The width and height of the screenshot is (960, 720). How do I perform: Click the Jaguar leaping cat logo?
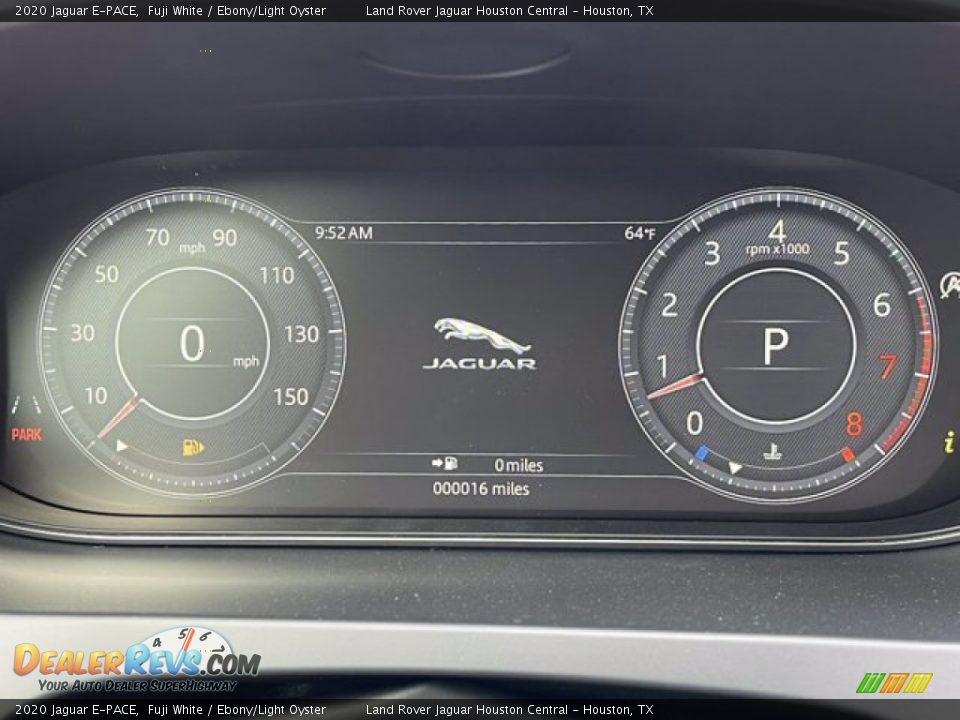[482, 335]
